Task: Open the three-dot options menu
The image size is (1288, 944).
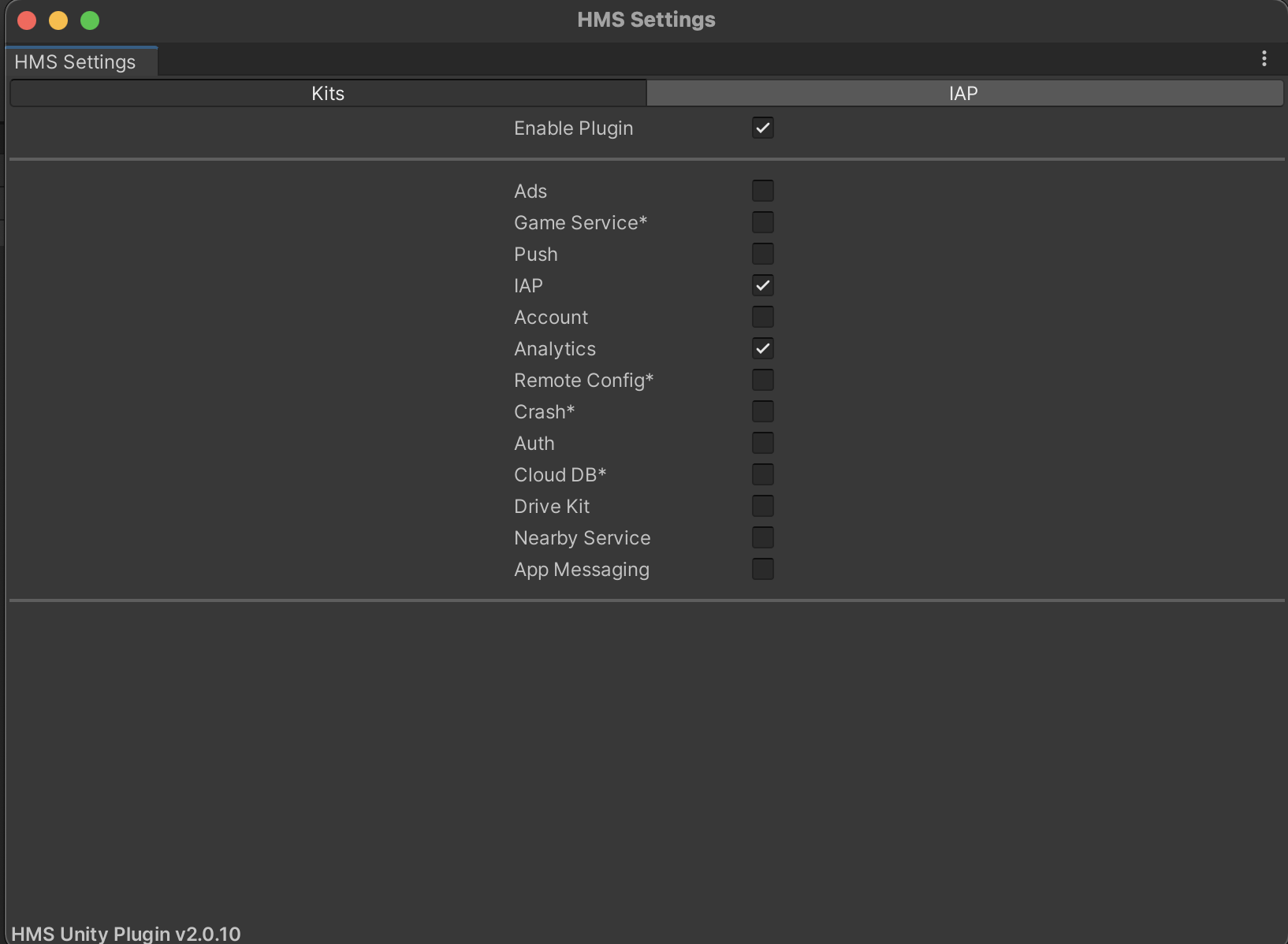Action: pos(1264,58)
